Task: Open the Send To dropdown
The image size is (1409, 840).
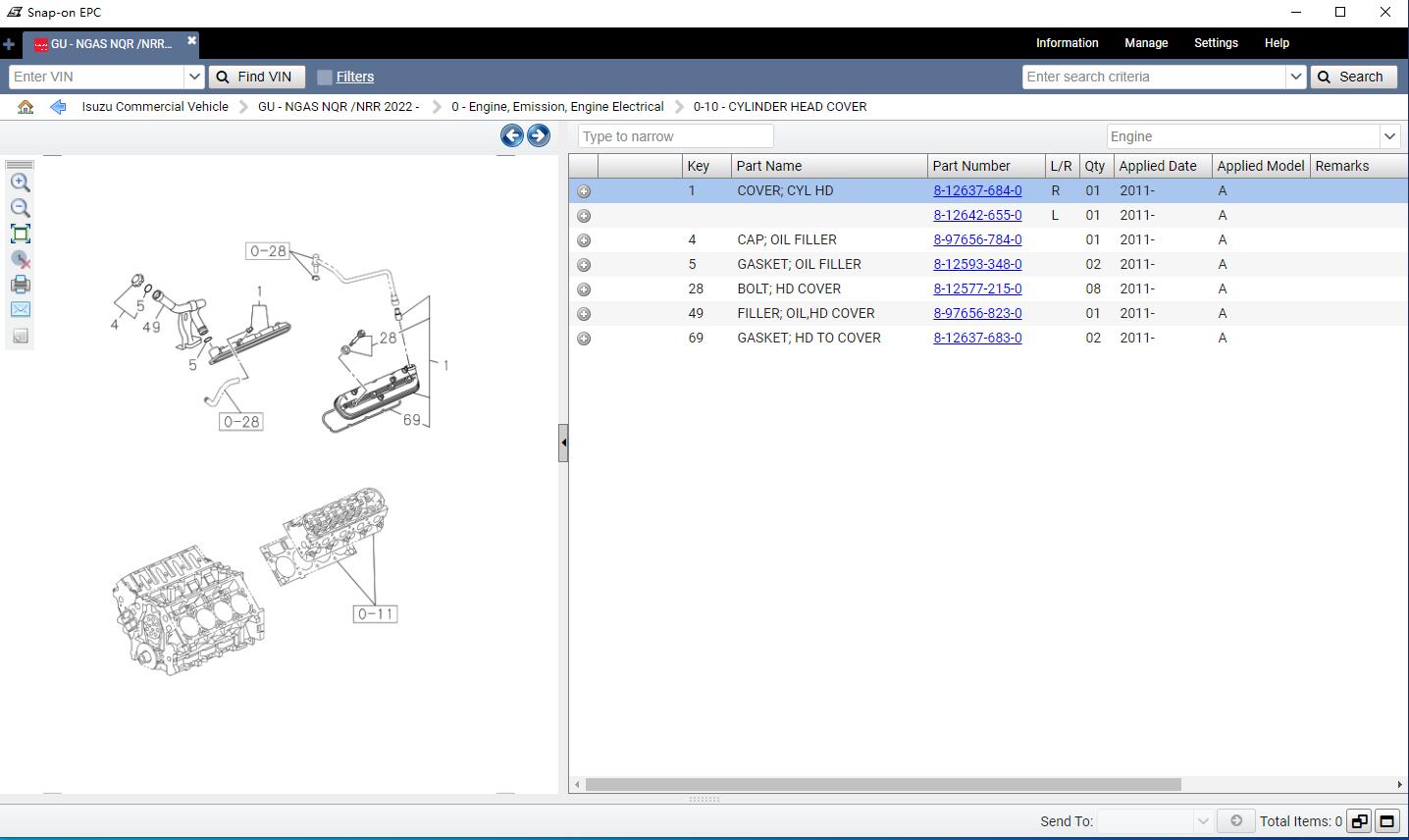Action: tap(1203, 820)
